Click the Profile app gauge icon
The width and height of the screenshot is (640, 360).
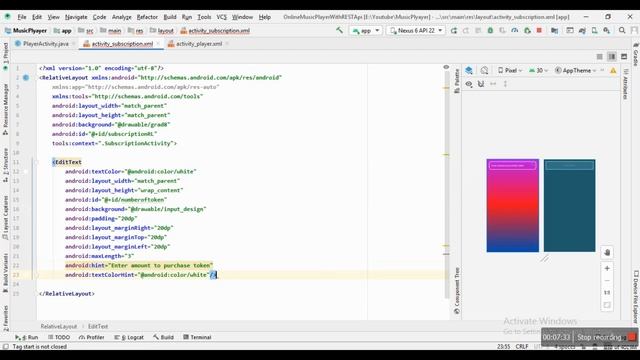[515, 31]
